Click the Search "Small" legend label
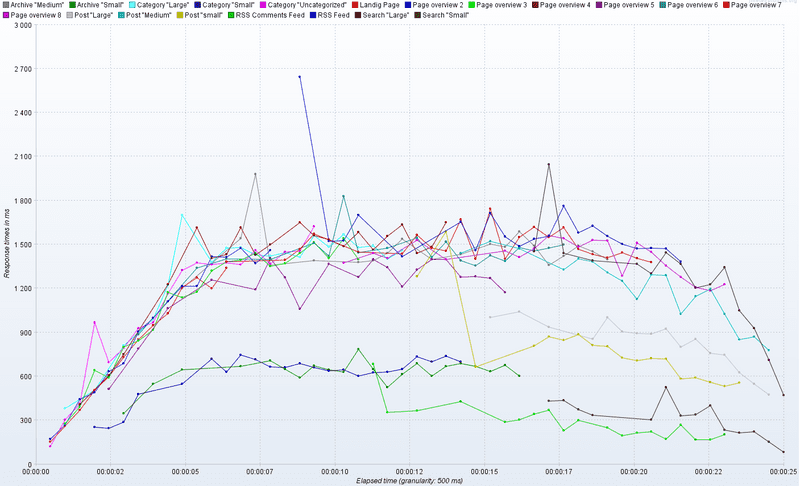This screenshot has width=800, height=486. (445, 15)
